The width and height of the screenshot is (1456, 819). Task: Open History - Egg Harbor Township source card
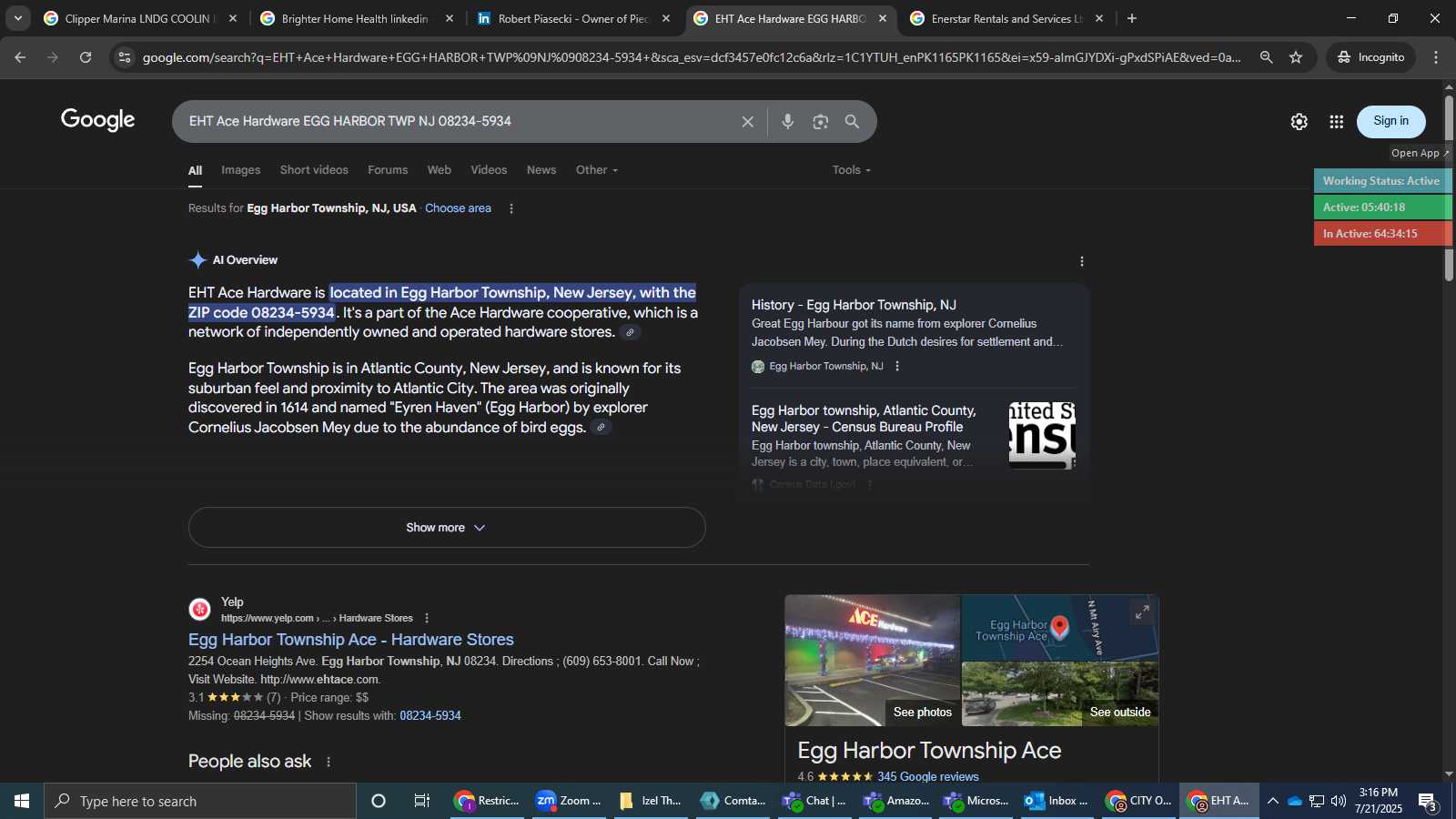click(x=914, y=334)
